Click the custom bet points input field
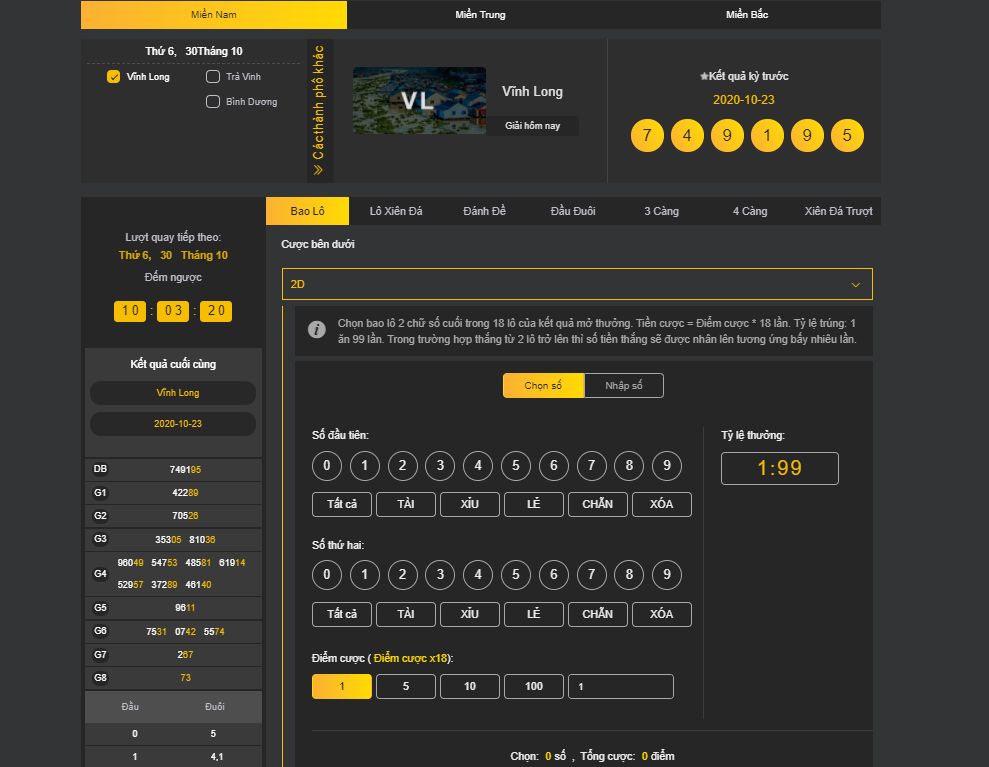989x767 pixels. coord(620,686)
